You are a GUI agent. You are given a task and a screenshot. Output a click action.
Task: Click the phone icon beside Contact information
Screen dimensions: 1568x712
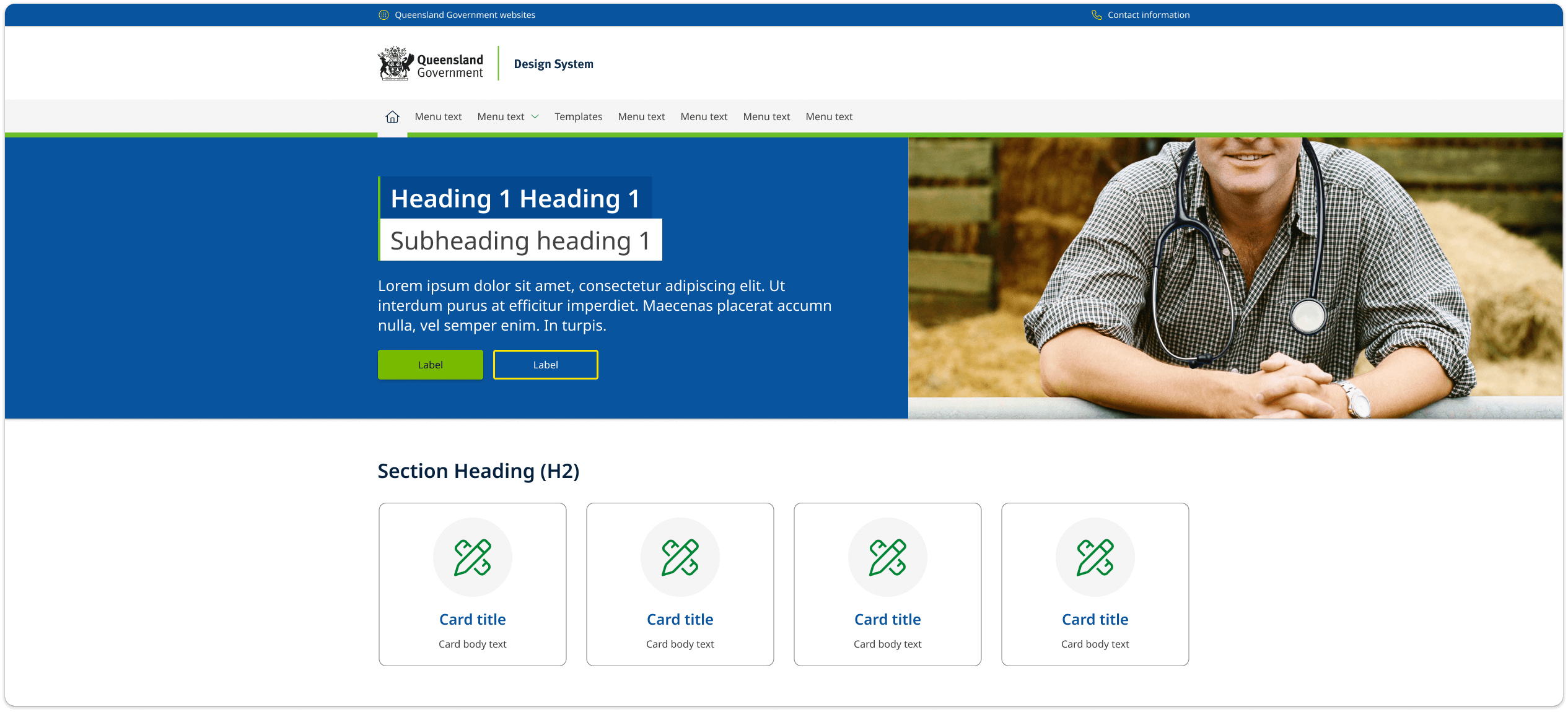pyautogui.click(x=1097, y=15)
